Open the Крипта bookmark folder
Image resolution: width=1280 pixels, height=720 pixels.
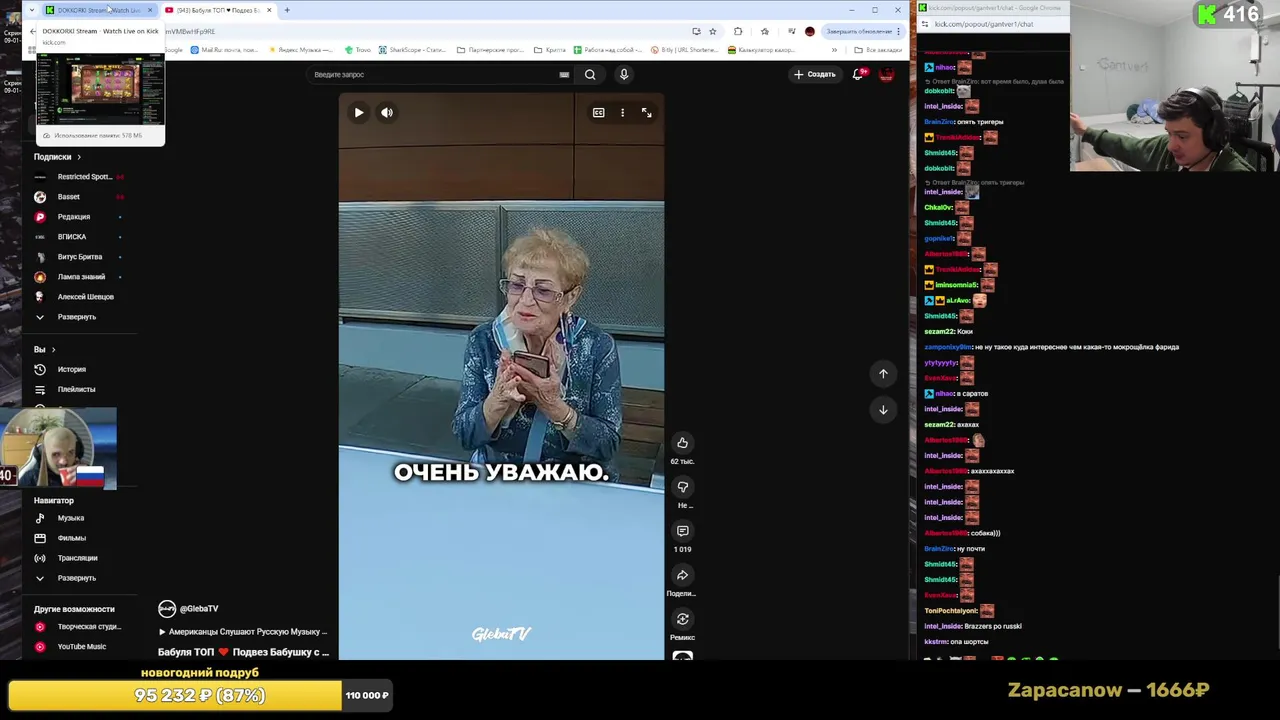tap(550, 50)
